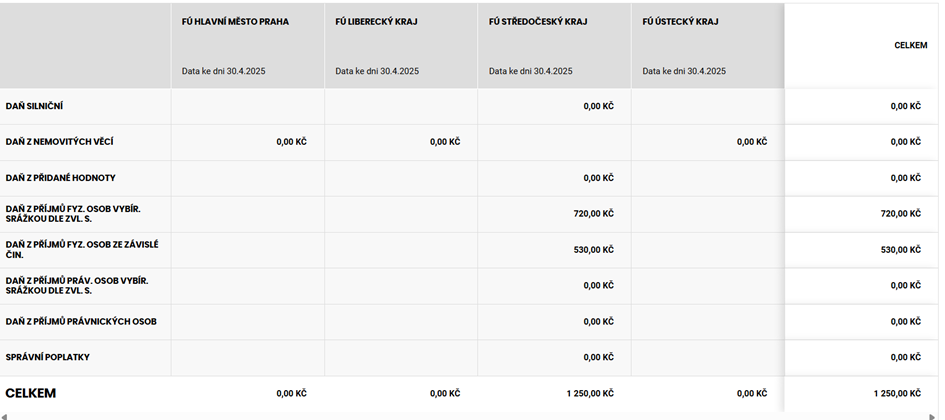Viewport: 945px width, 420px height.
Task: Click the 530,00 Kč value under Středočeský kraj
Action: (x=593, y=249)
